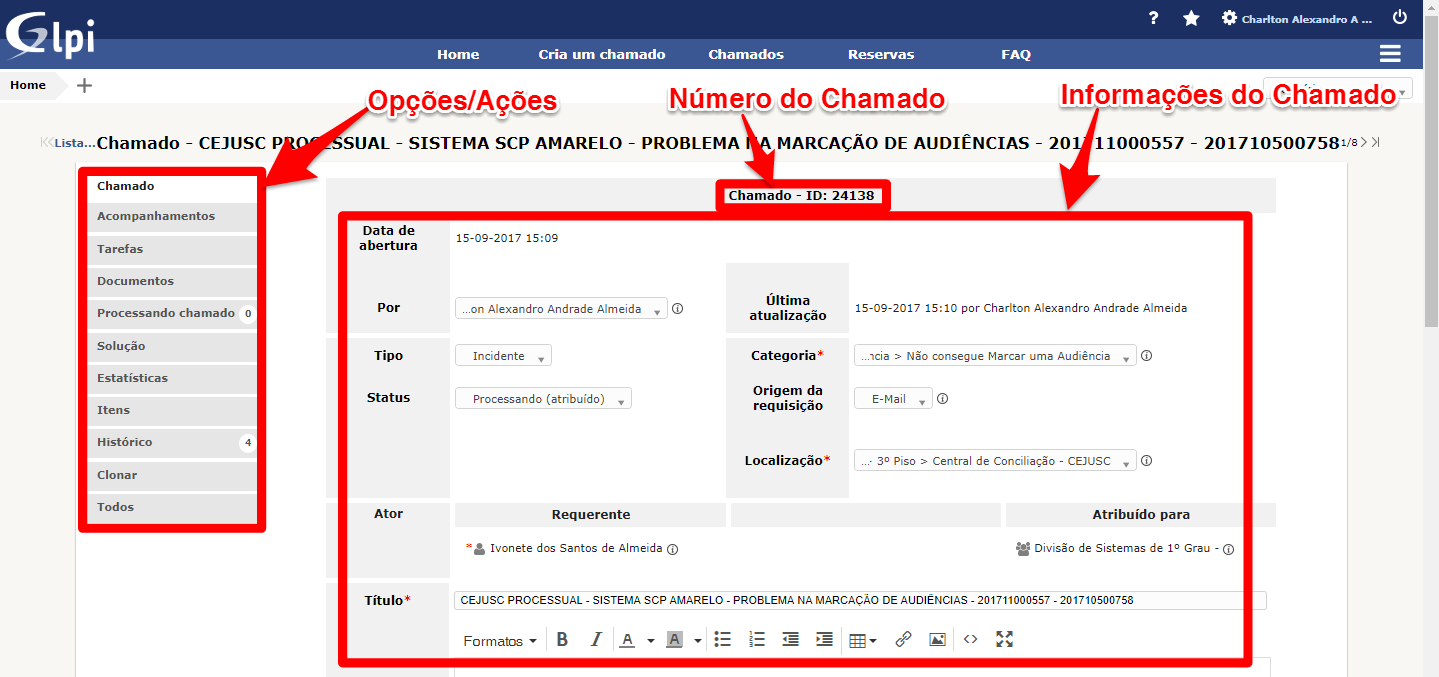The width and height of the screenshot is (1439, 677).
Task: Click into the Título text field
Action: 859,600
